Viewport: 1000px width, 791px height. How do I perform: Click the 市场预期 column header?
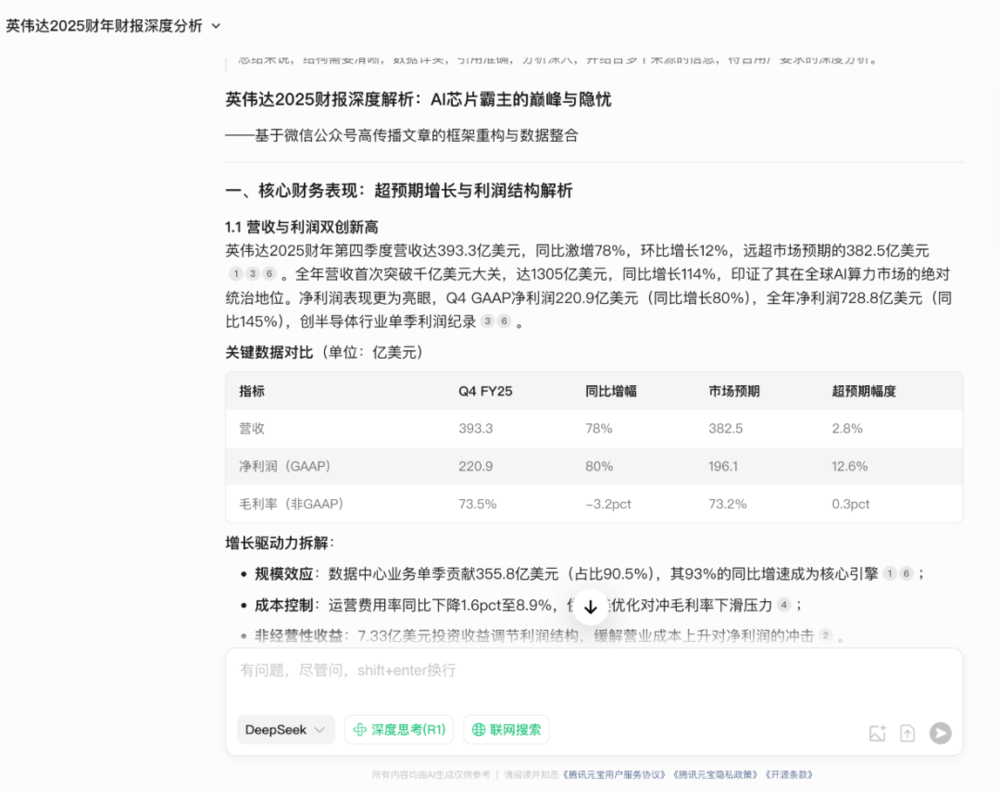pos(733,391)
